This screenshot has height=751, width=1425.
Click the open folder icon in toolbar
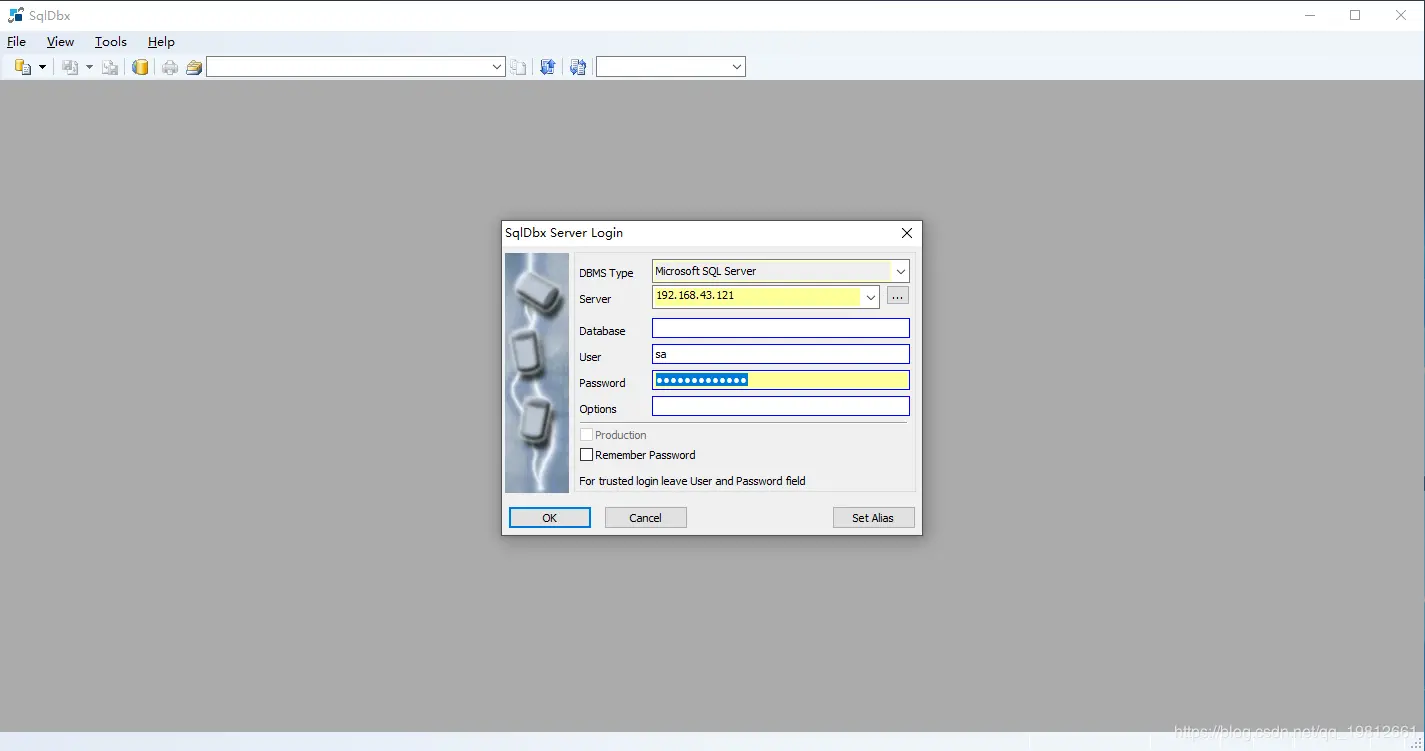pyautogui.click(x=194, y=67)
